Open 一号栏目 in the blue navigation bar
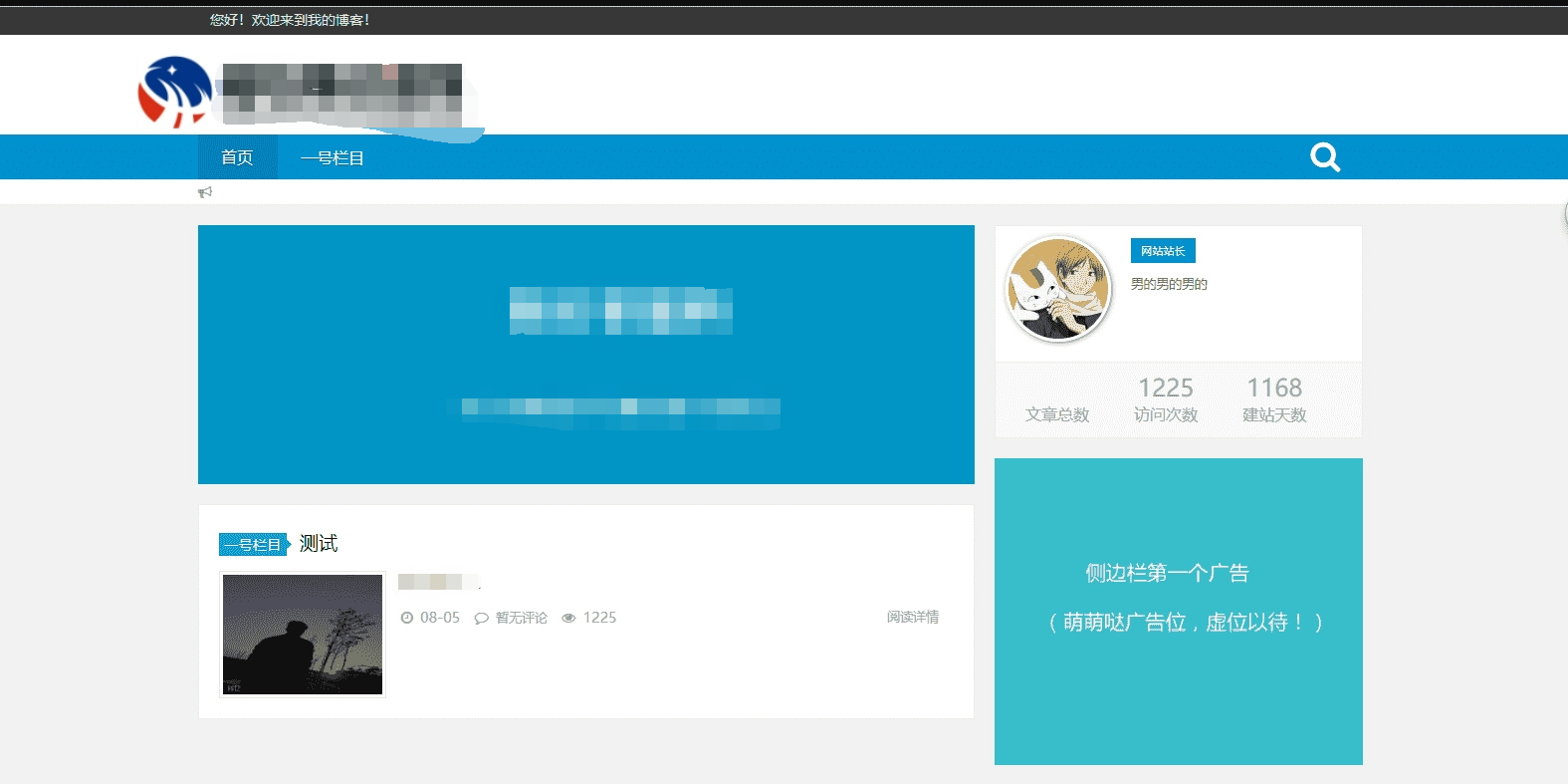This screenshot has height=784, width=1568. pos(333,157)
